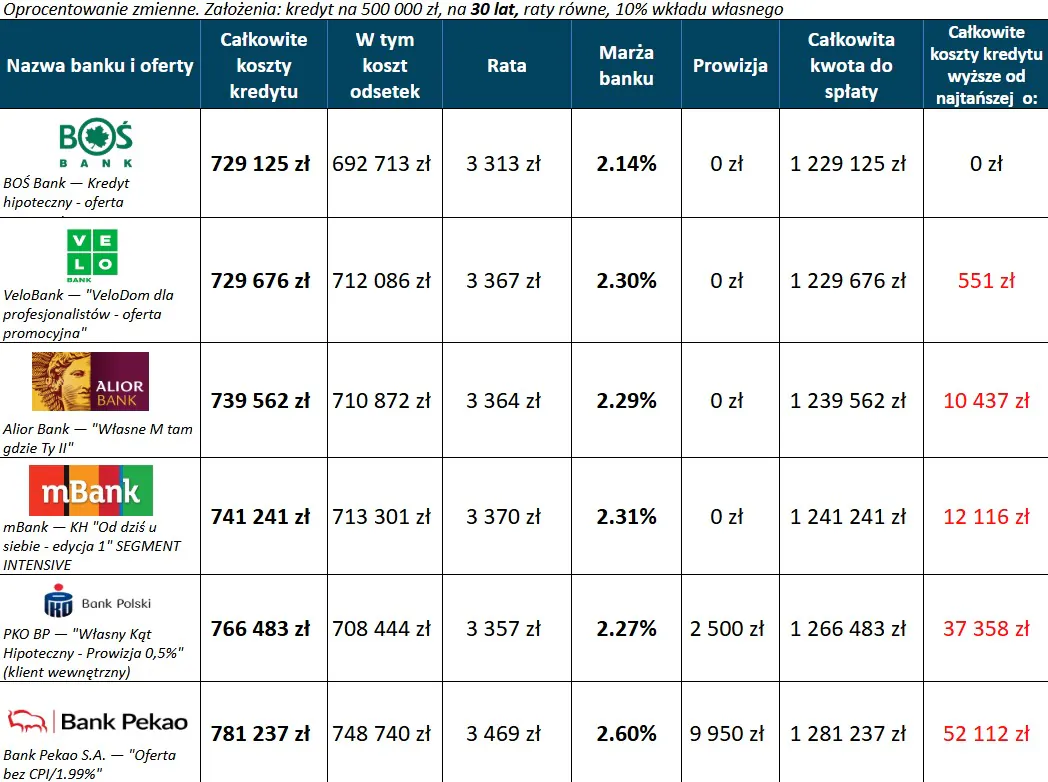Open the VeloDom dla profesjonalistów offer text

pos(82,314)
